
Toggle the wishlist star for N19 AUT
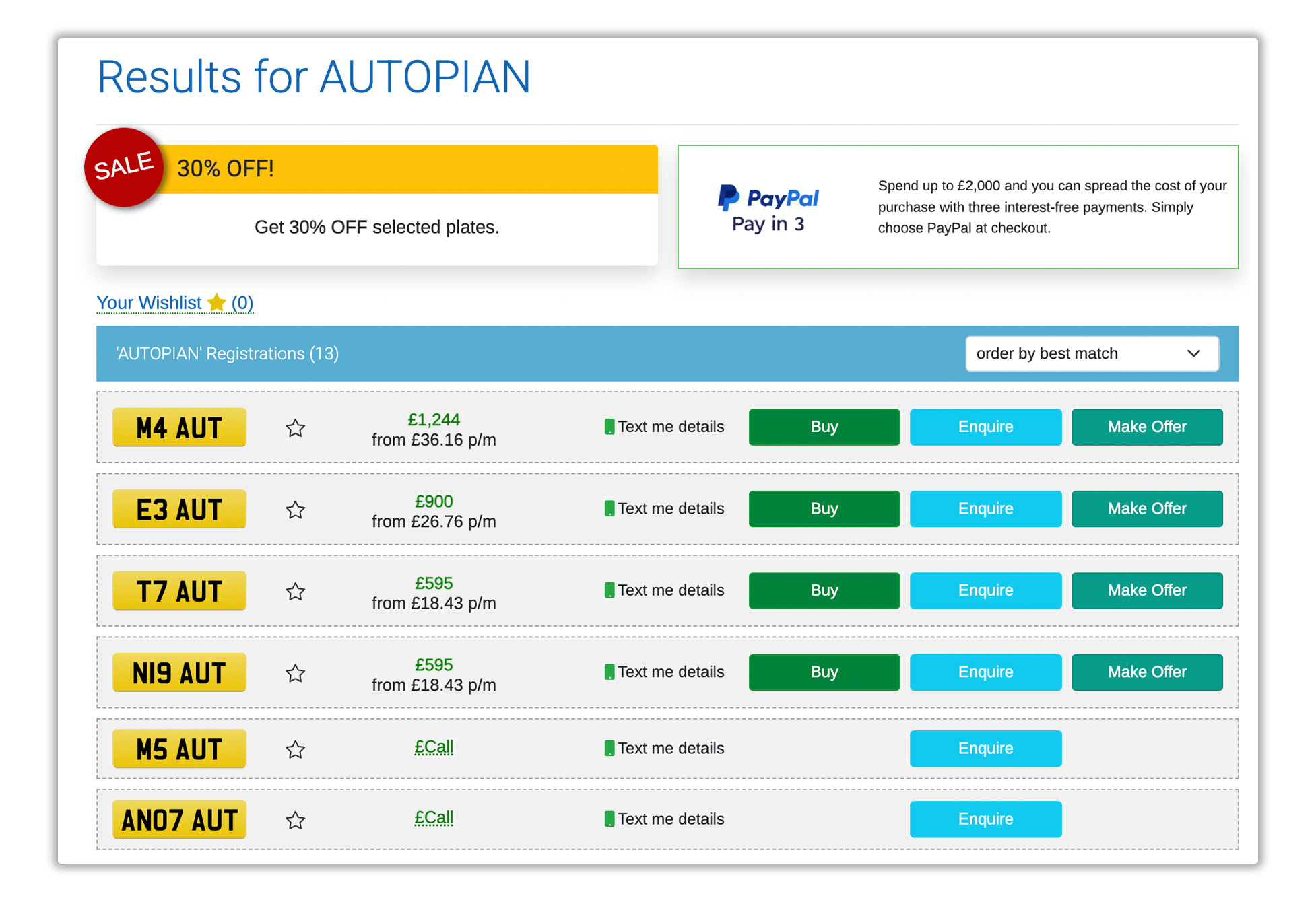295,673
